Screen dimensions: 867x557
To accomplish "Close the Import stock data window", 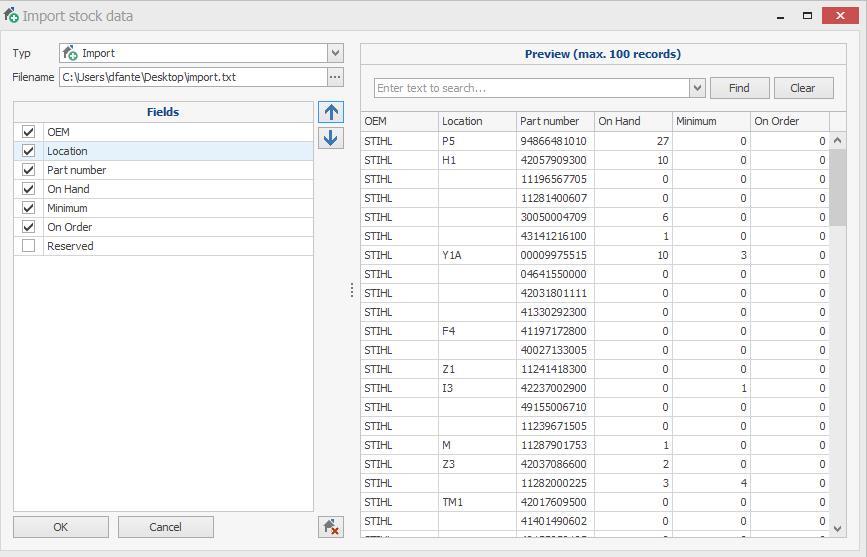I will click(x=840, y=15).
